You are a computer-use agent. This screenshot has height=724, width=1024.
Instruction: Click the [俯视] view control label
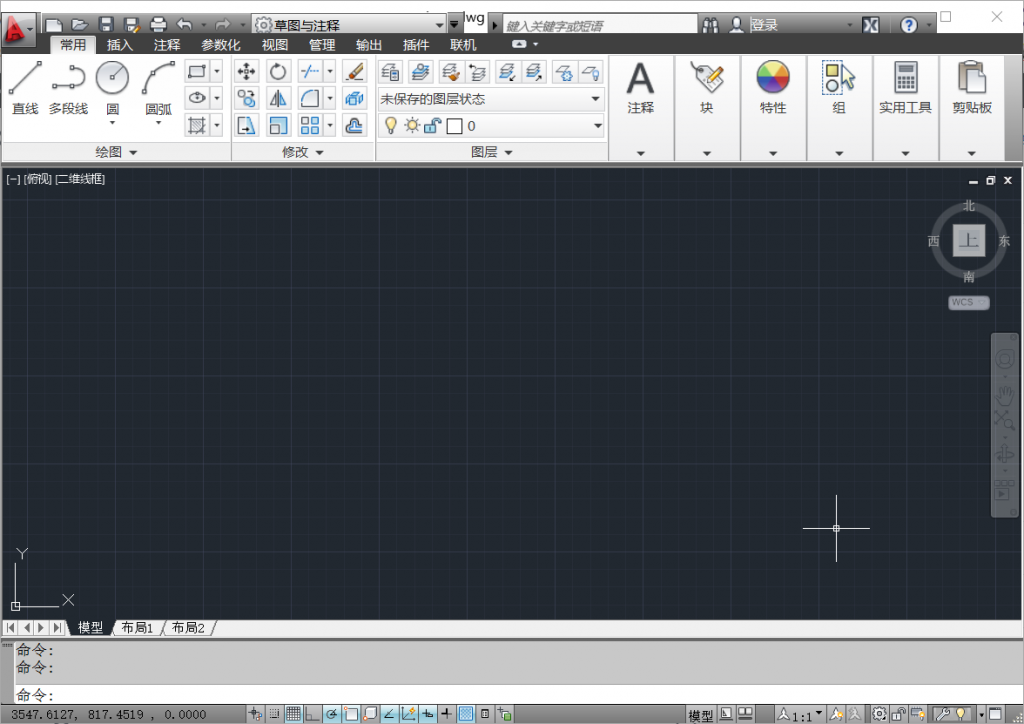pyautogui.click(x=38, y=179)
